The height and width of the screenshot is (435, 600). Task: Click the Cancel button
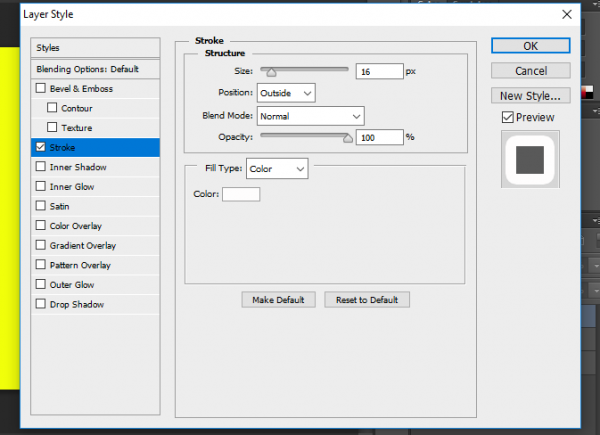531,71
